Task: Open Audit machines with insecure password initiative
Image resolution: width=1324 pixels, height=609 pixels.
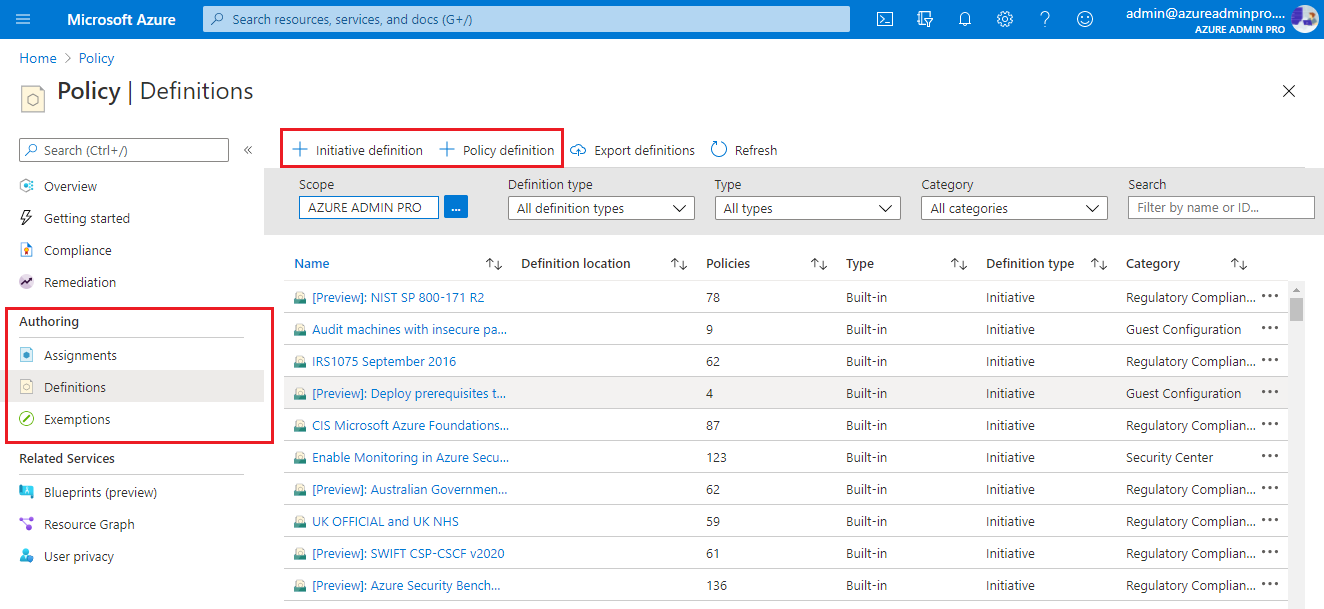Action: [409, 329]
